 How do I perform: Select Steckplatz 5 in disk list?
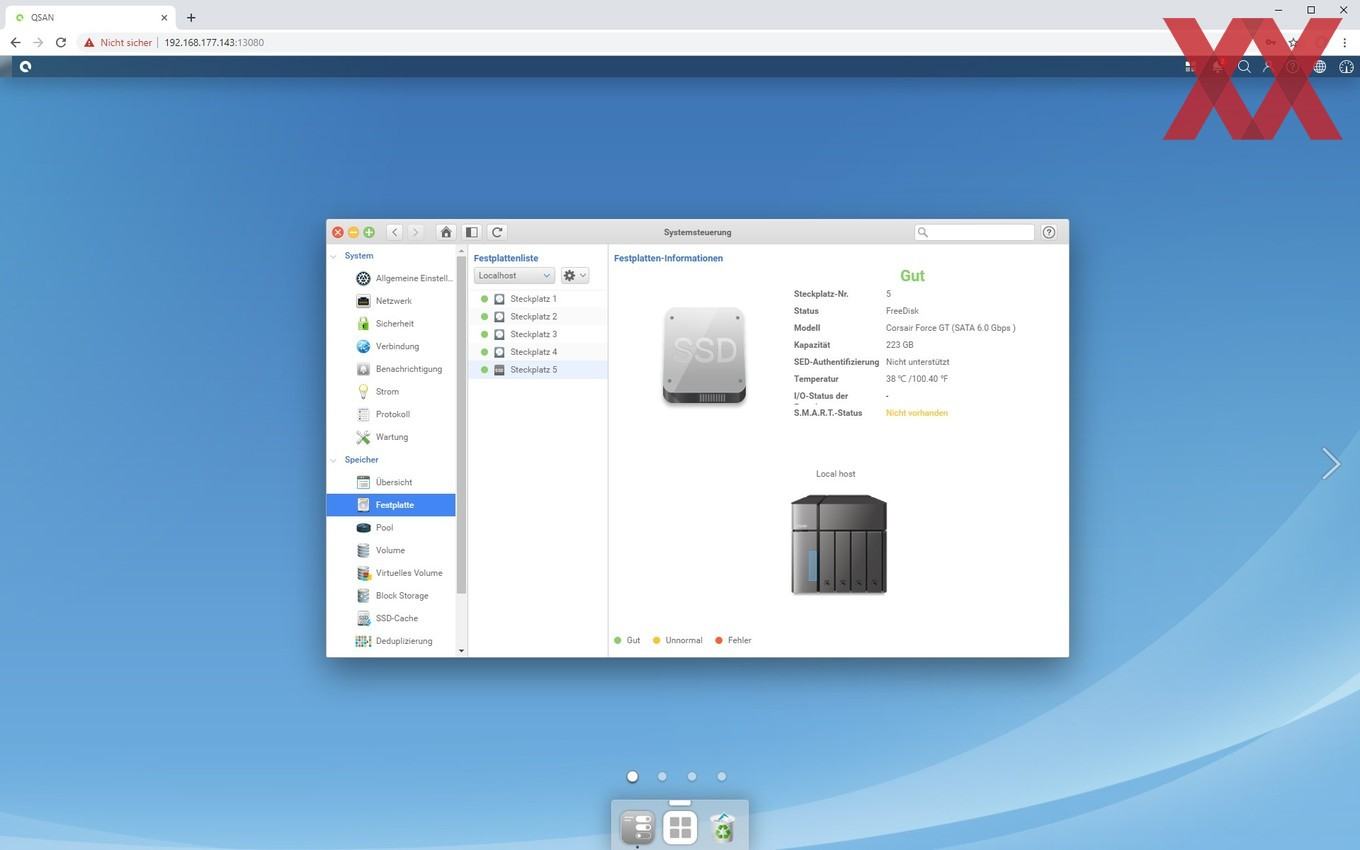click(538, 370)
